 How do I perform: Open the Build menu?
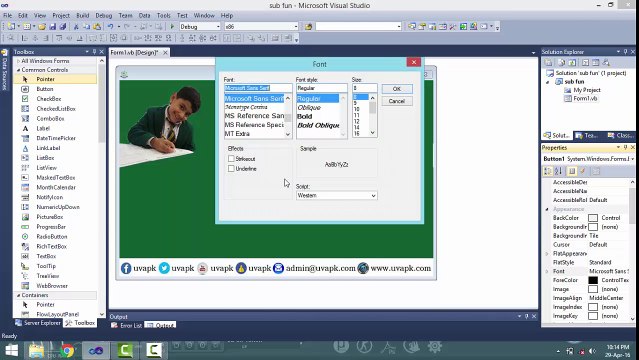coord(82,15)
